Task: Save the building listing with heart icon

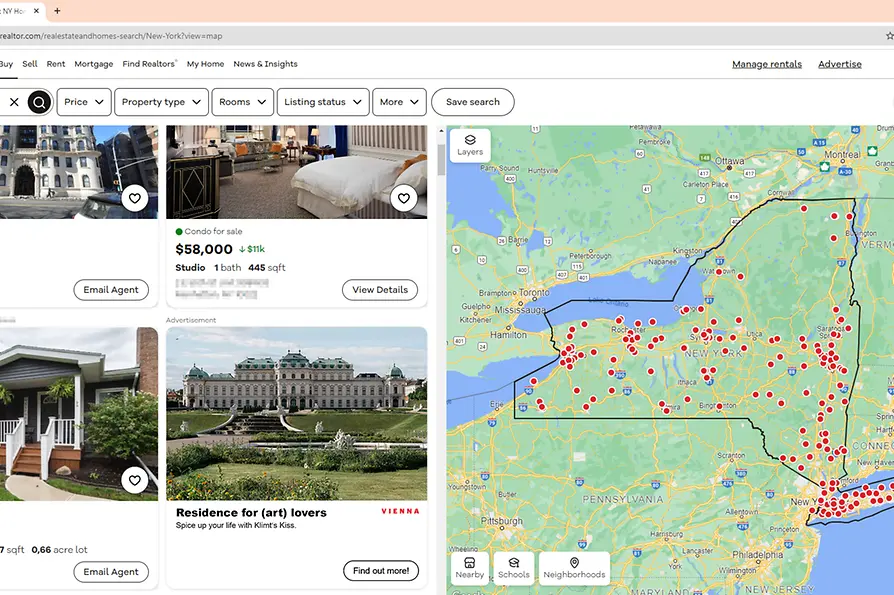Action: [x=135, y=198]
